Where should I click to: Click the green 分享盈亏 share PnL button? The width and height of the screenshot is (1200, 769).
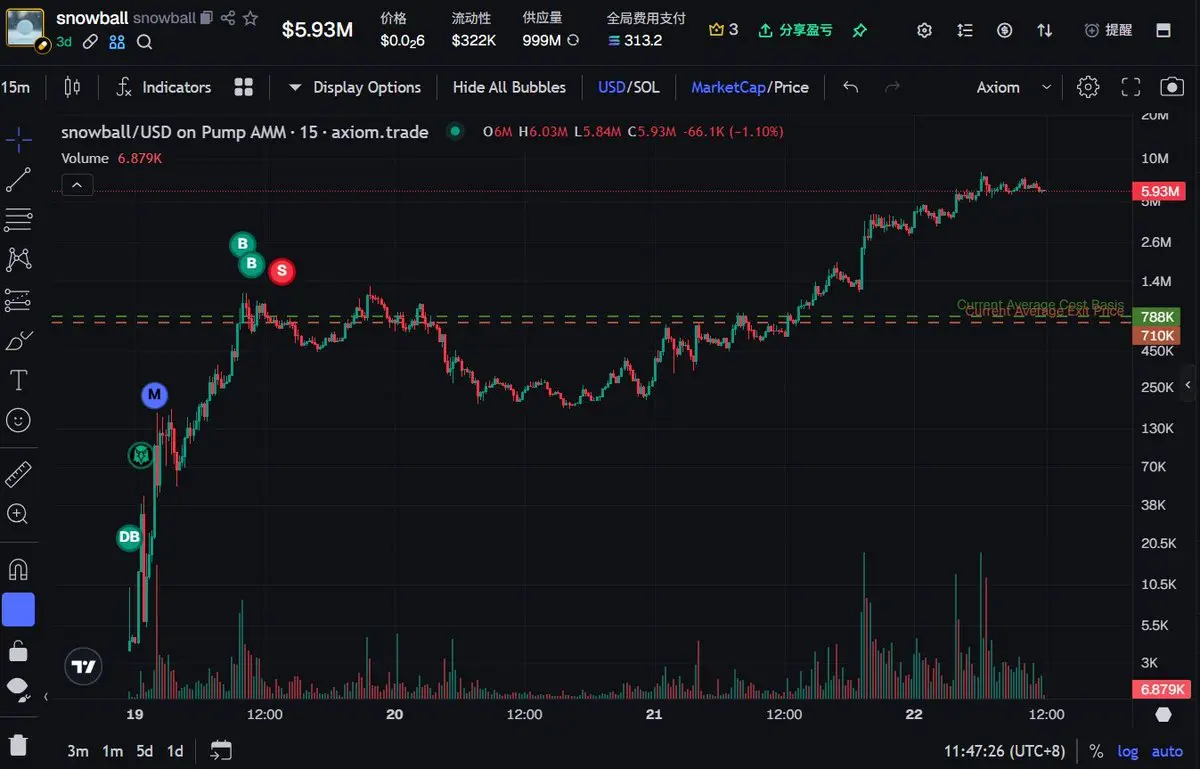(x=795, y=30)
